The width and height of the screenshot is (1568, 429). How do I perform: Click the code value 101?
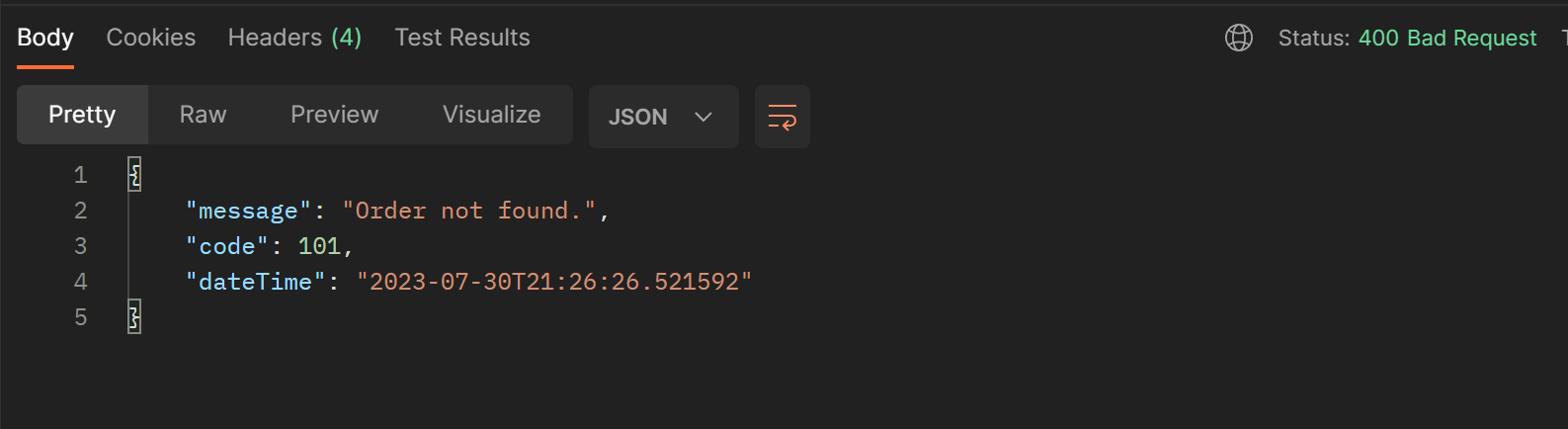319,246
